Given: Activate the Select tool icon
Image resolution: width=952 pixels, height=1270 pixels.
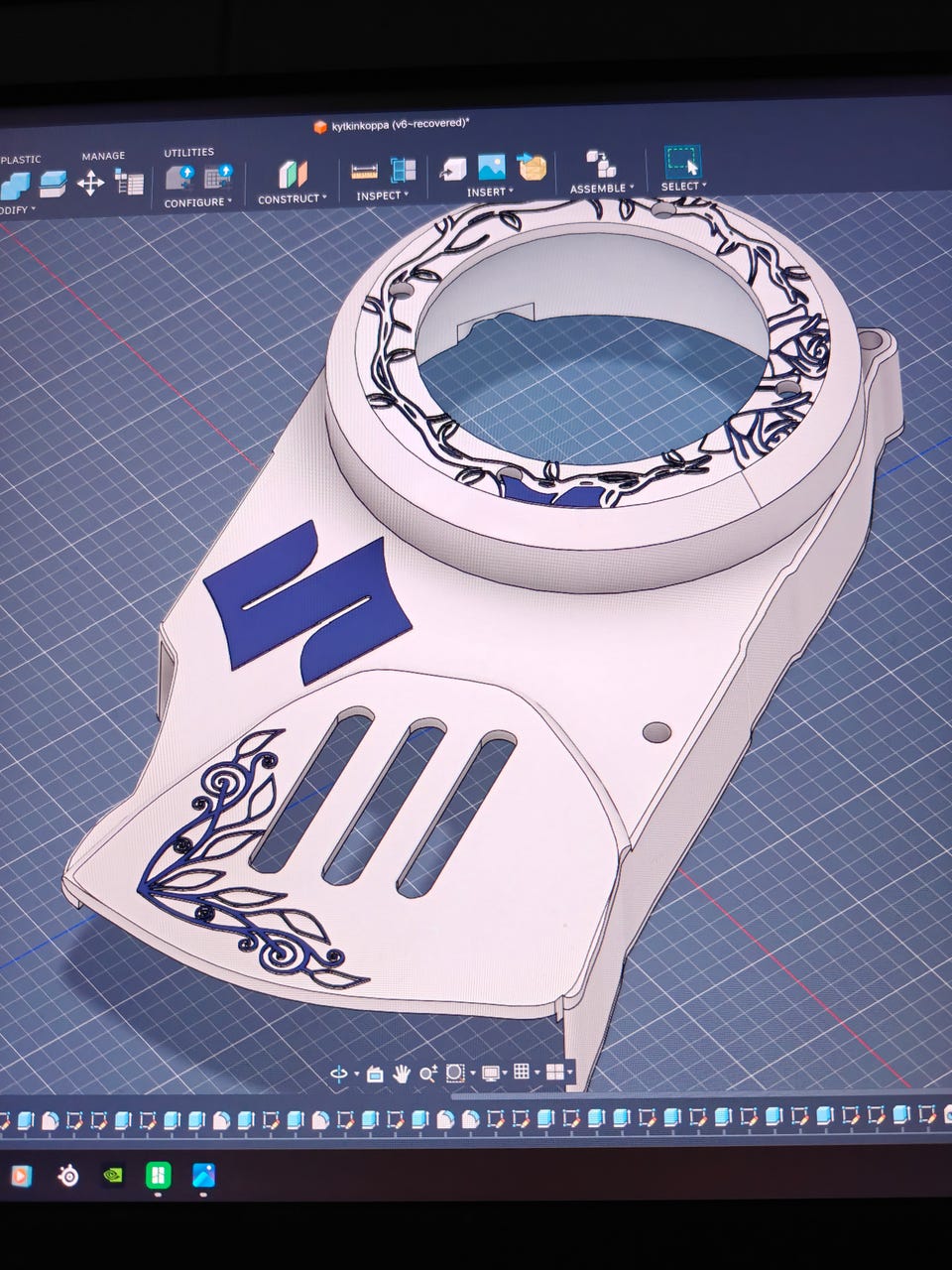Looking at the screenshot, I should point(682,161).
